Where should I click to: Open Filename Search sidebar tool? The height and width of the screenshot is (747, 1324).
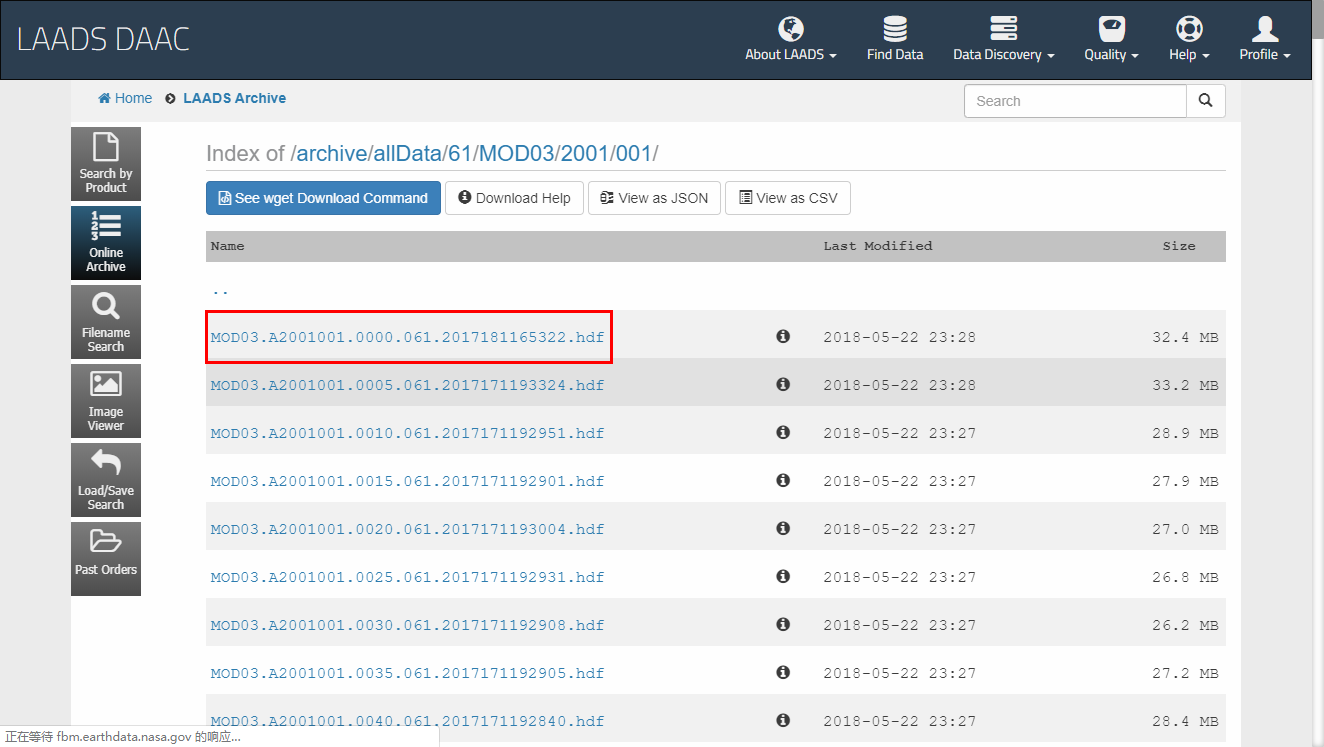(106, 322)
